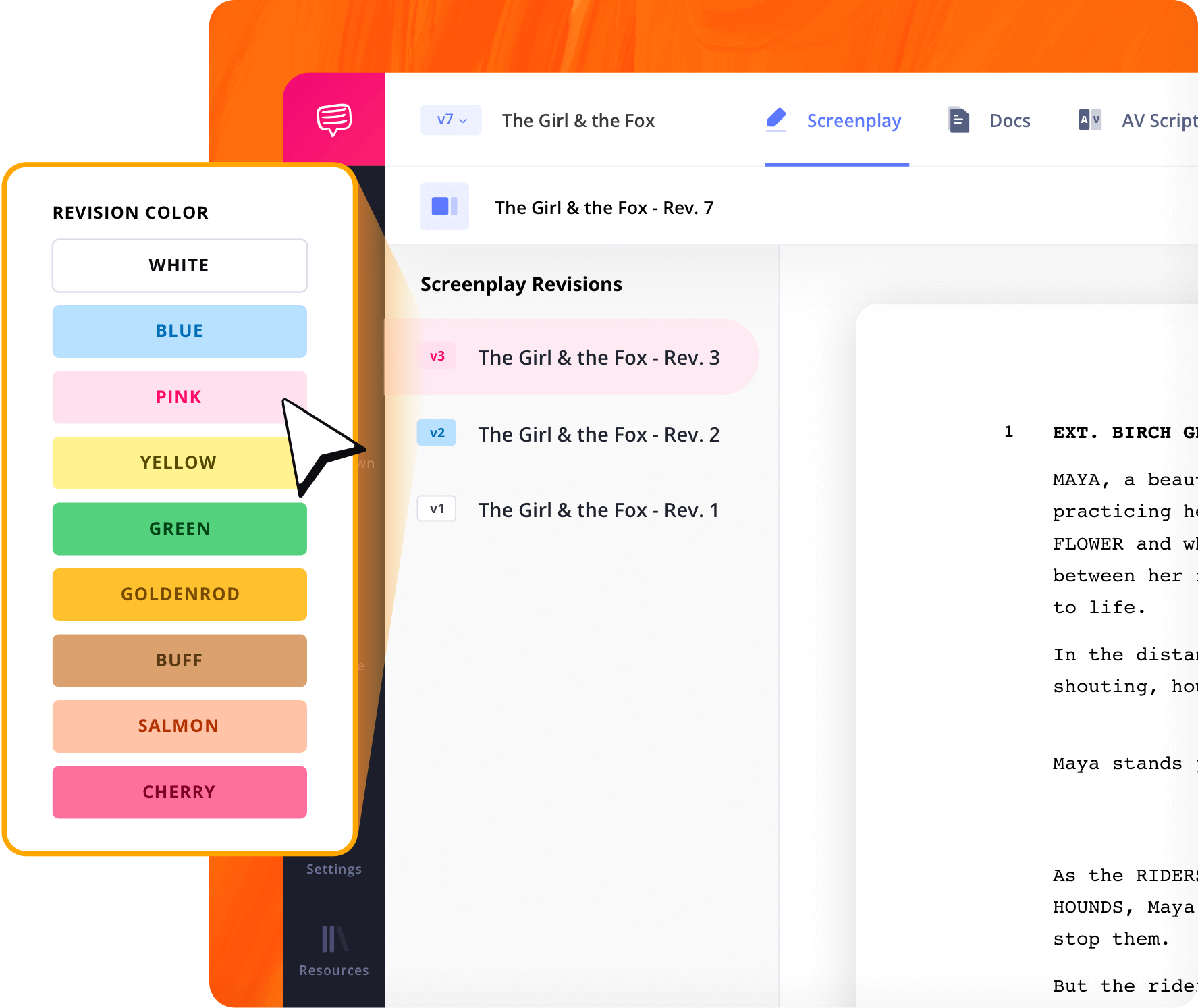Screen dimensions: 1198x1008
Task: Open The Girl & the Fox - Rev. 1
Action: 599,510
